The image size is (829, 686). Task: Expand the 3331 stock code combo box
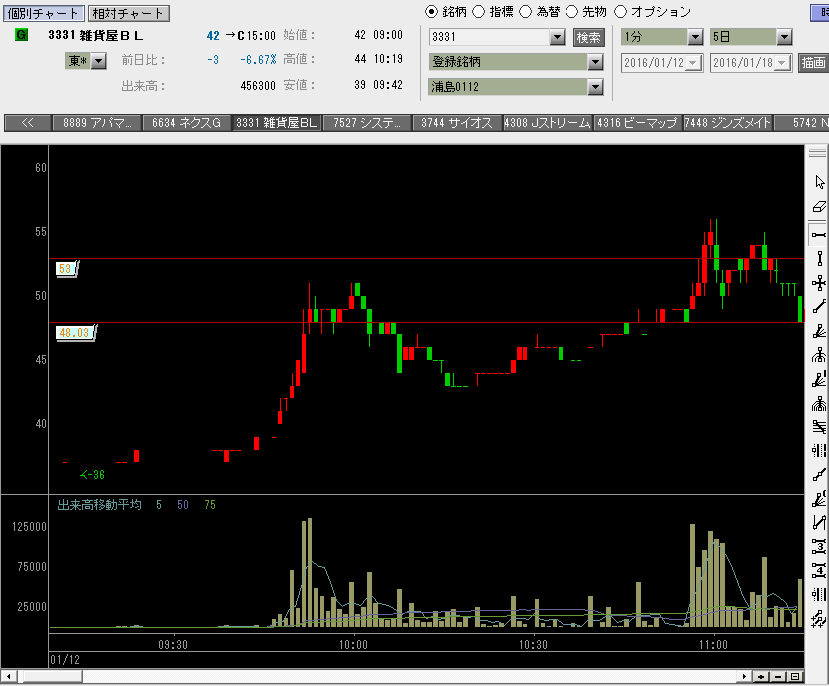click(x=557, y=37)
